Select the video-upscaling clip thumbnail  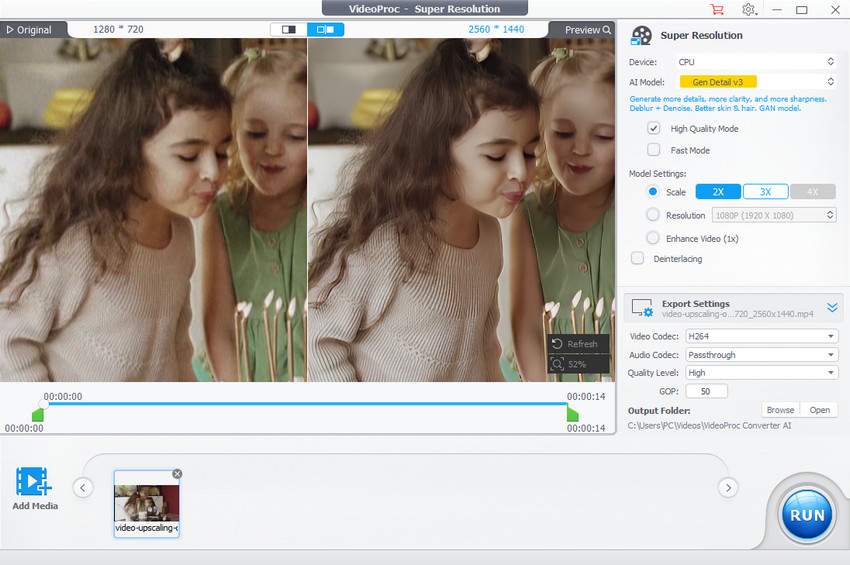(146, 504)
